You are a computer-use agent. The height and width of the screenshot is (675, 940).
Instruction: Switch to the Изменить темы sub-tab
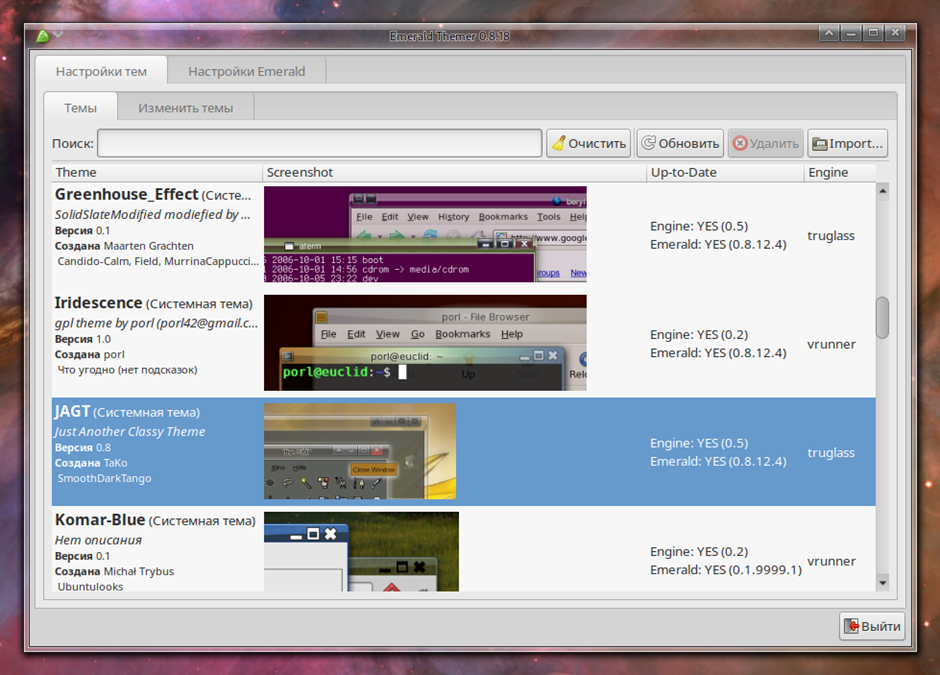pos(186,108)
